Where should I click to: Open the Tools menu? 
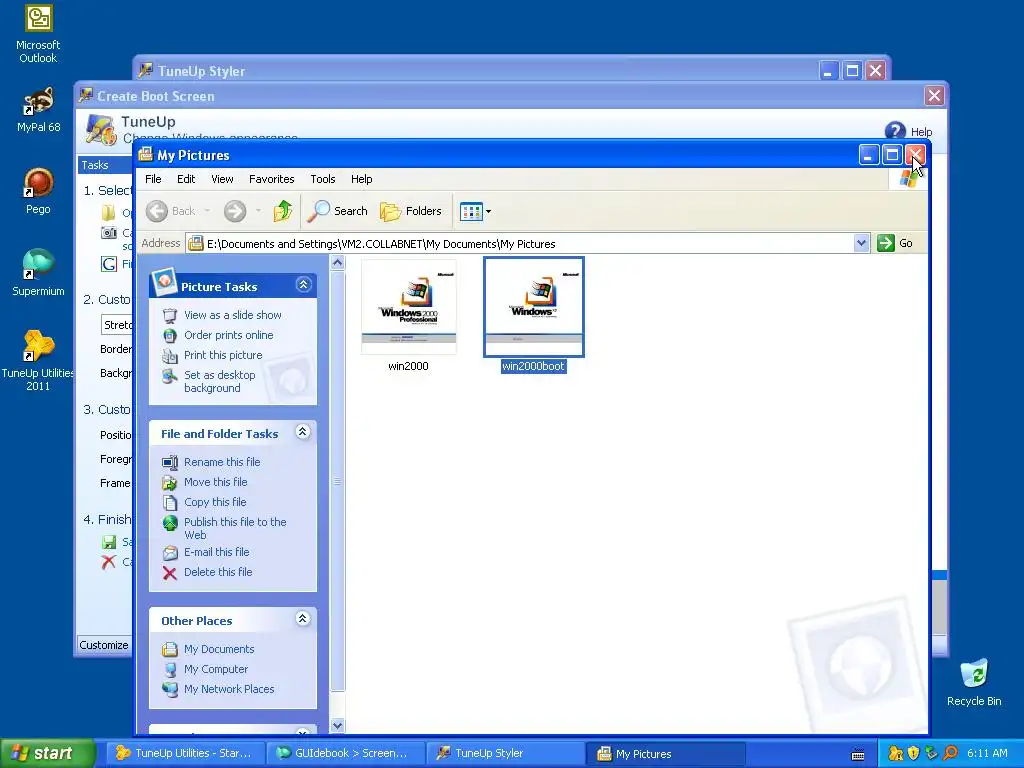tap(323, 179)
